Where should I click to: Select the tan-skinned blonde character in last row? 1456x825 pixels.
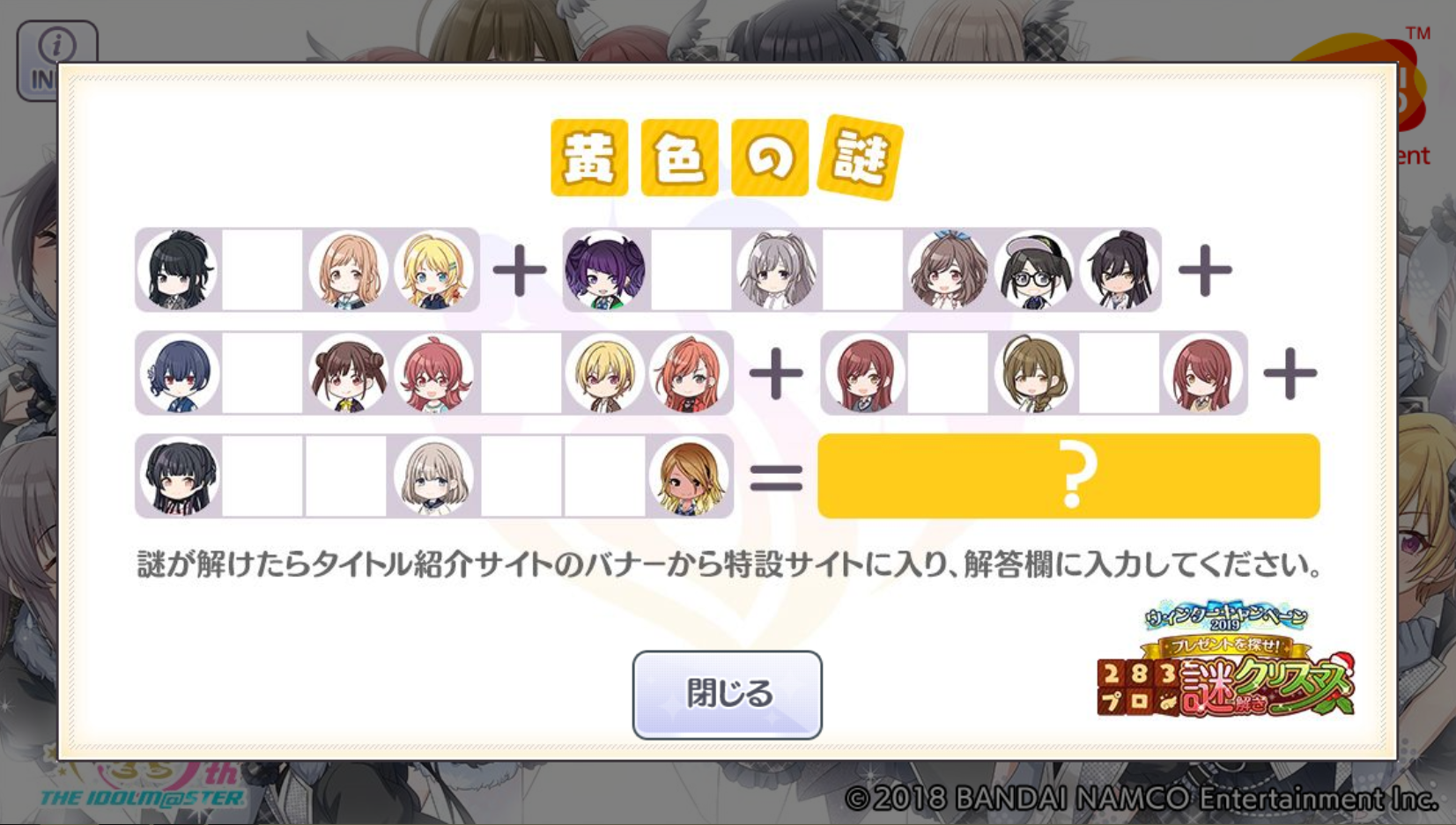point(690,476)
